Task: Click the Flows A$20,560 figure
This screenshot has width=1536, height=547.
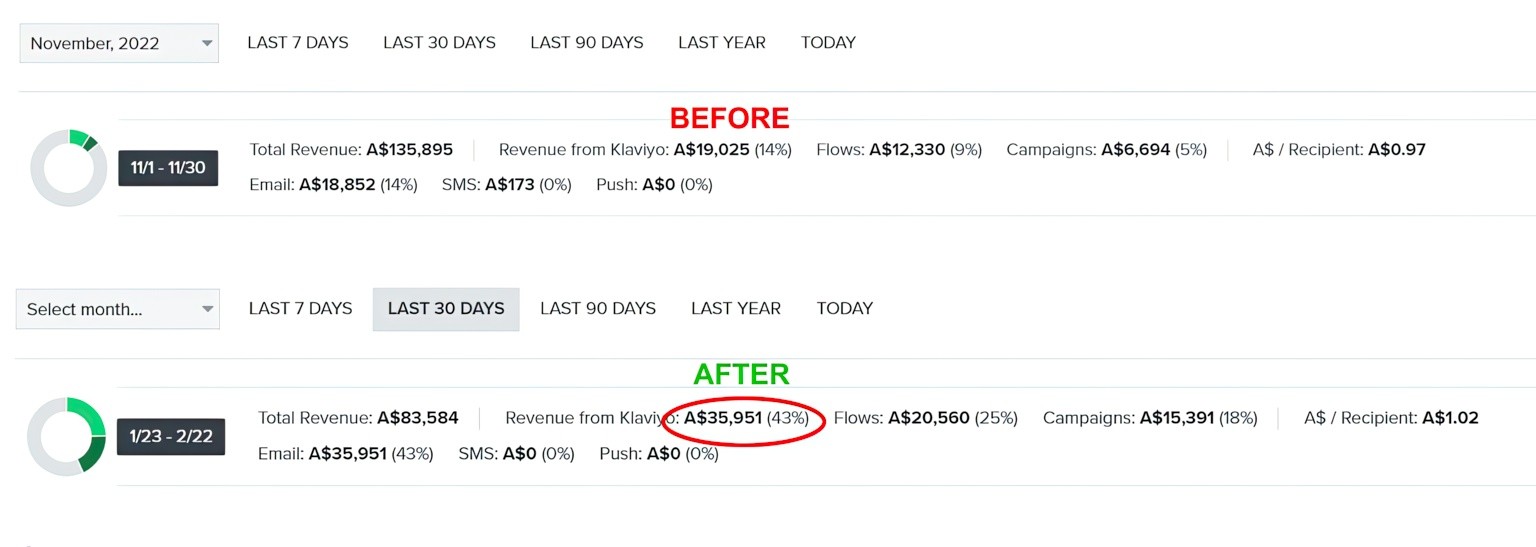Action: (929, 418)
